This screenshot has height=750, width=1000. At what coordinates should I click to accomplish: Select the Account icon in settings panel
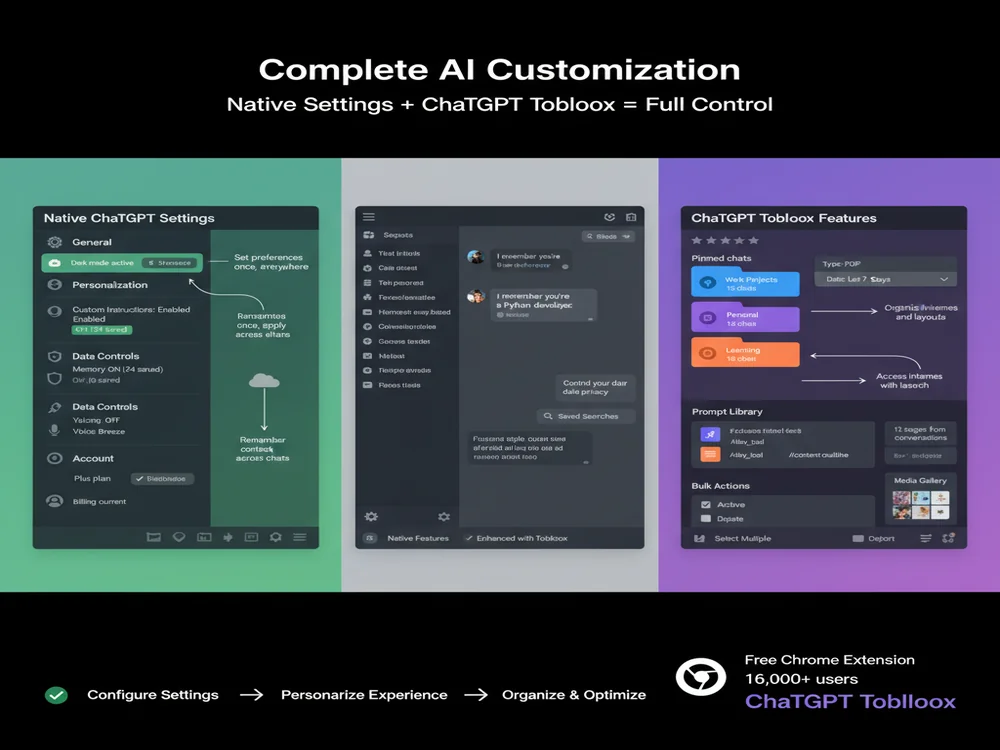click(52, 458)
